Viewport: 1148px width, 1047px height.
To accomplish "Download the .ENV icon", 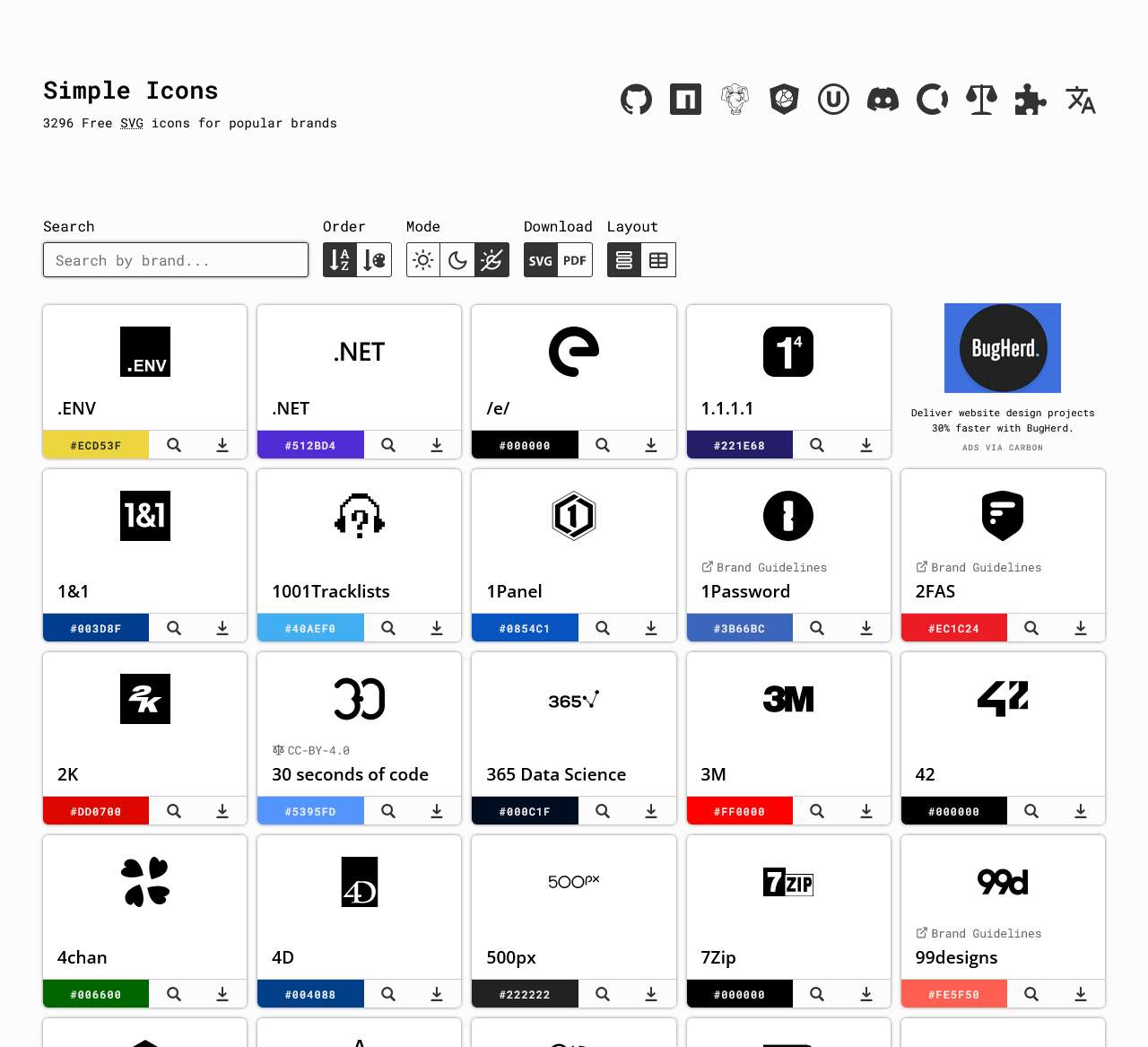I will pos(222,445).
